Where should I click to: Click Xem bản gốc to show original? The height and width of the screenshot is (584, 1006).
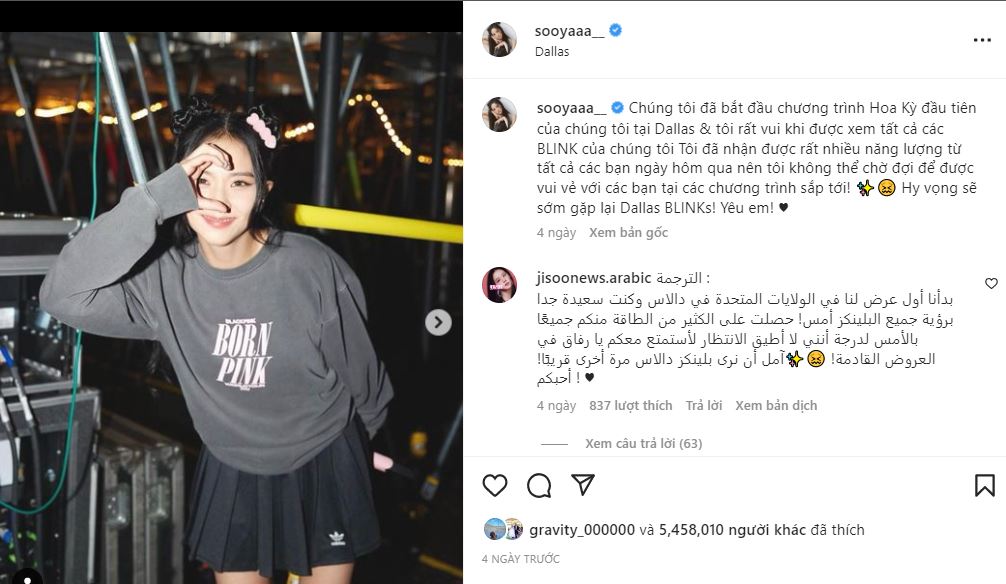(628, 232)
